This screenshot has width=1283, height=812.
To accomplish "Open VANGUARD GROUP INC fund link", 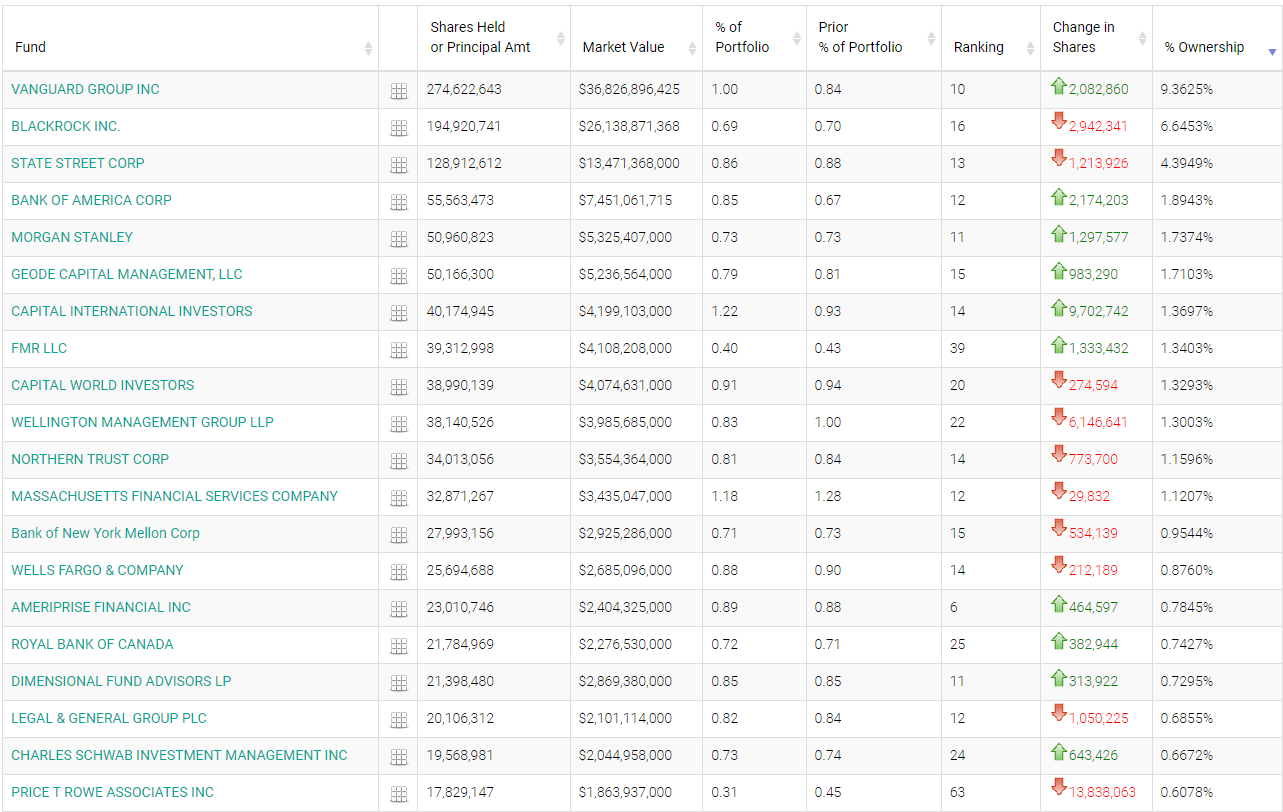I will [x=85, y=89].
